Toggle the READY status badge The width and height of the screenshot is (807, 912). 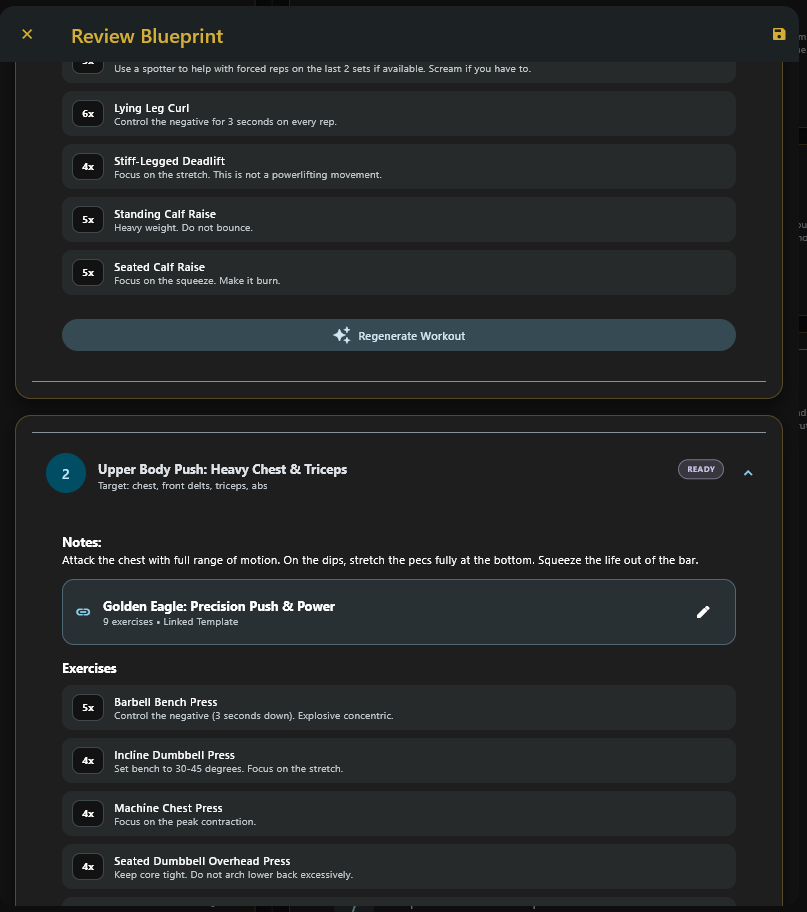700,469
